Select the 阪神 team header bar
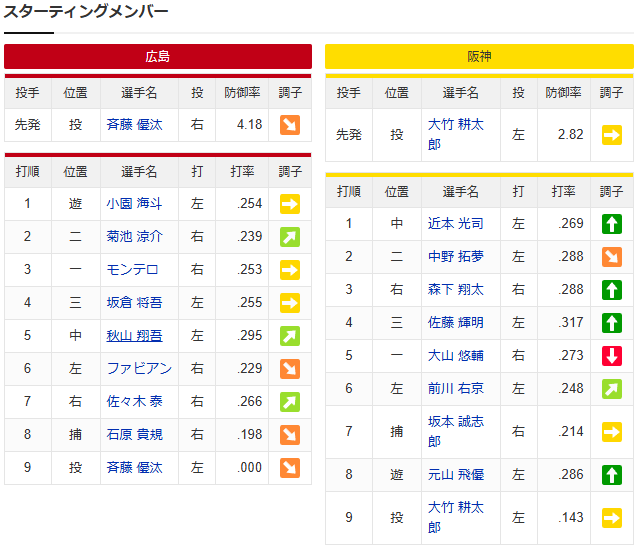Viewport: 637px width, 549px height. (x=479, y=56)
